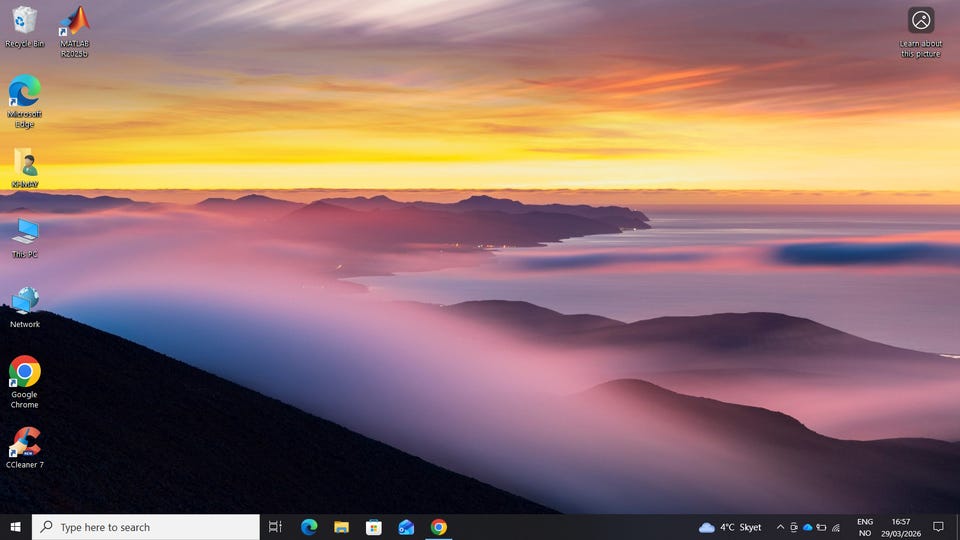
Task: Select the Microsoft Edge desktop shortcut
Action: (x=24, y=92)
